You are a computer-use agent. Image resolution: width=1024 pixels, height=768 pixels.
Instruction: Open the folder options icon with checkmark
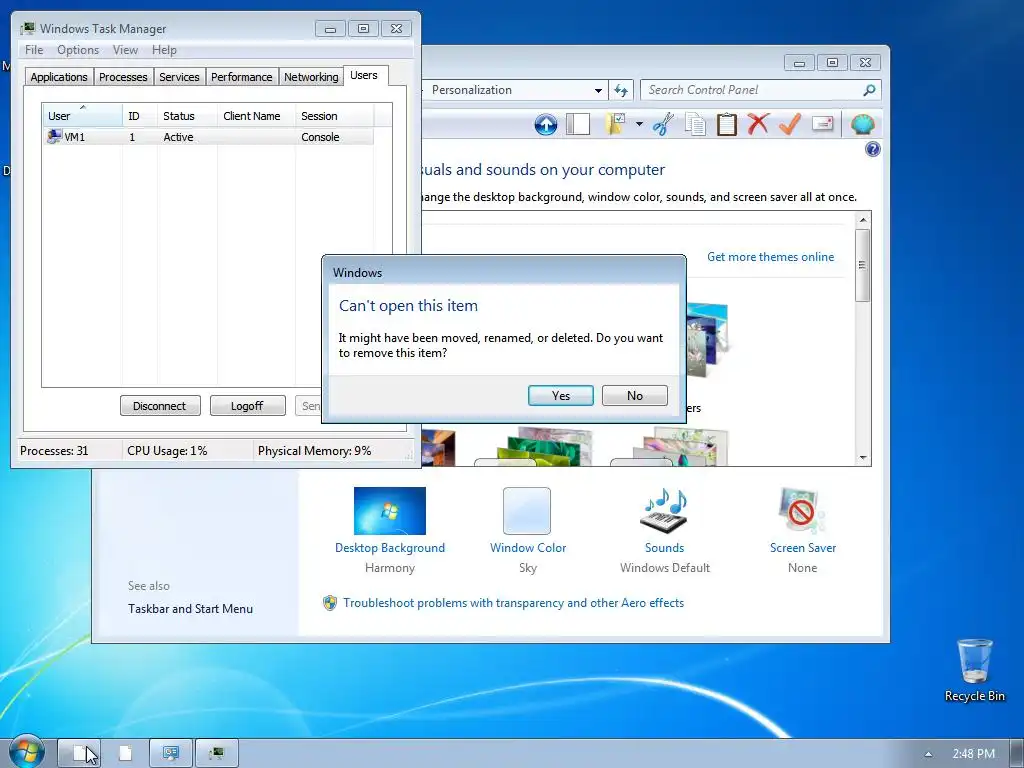point(616,124)
